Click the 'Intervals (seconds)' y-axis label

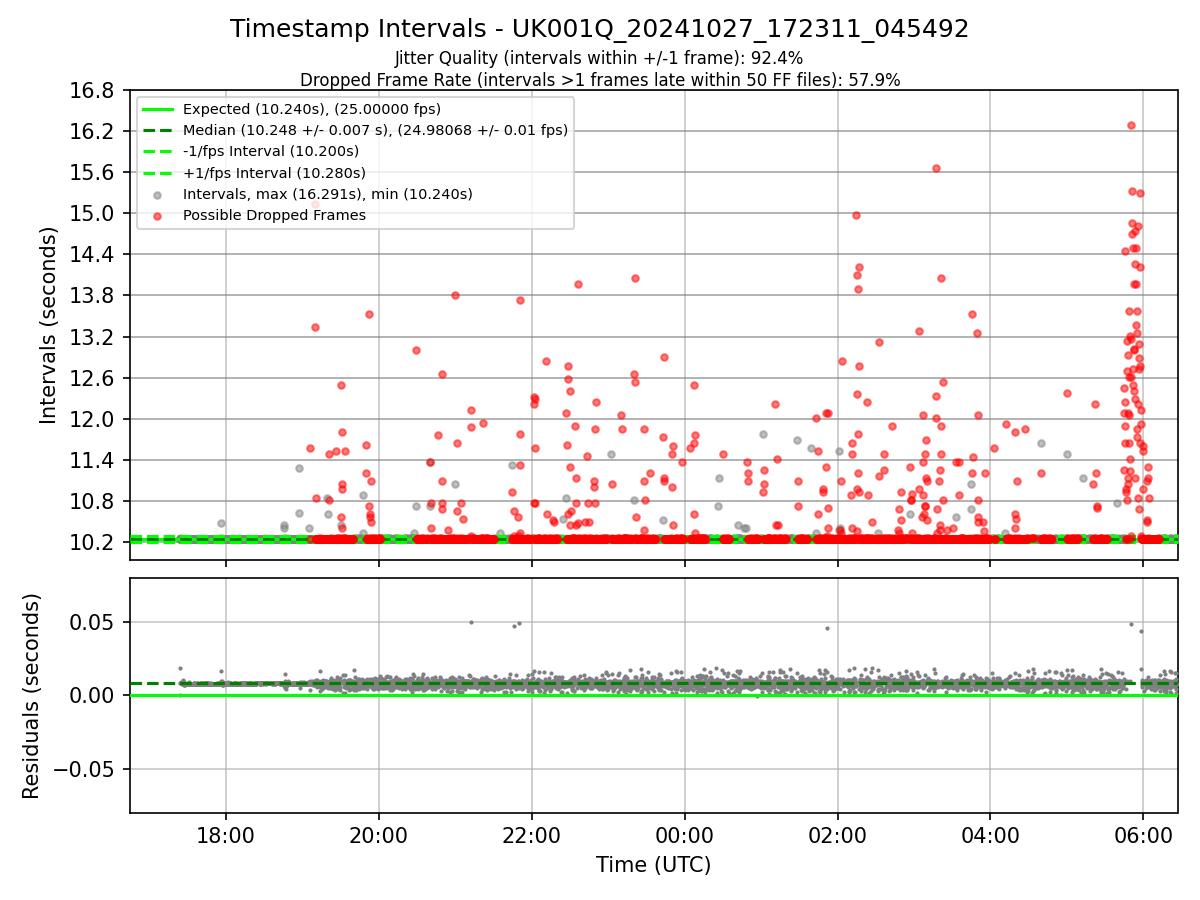(x=49, y=324)
